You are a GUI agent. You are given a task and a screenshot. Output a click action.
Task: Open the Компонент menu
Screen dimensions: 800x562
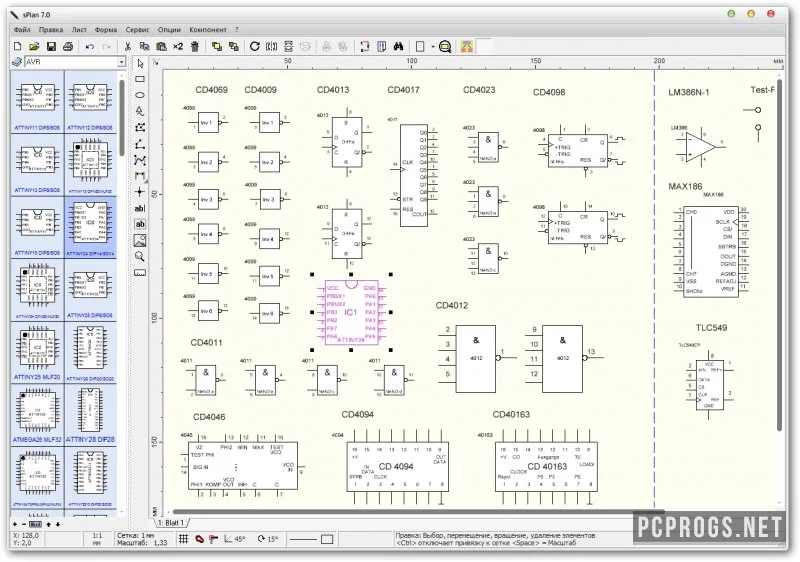(x=208, y=30)
